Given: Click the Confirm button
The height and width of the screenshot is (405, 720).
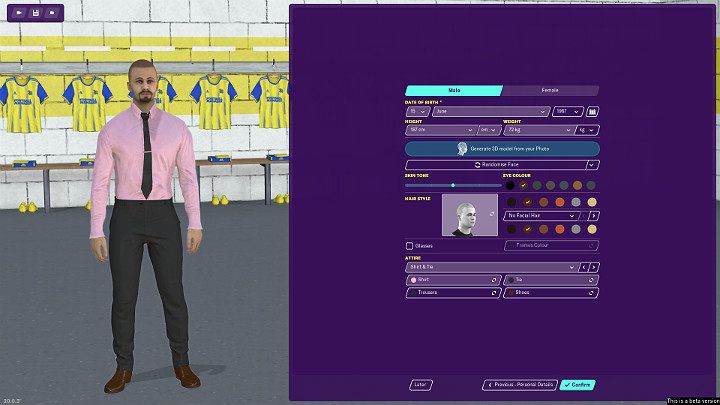Looking at the screenshot, I should (x=577, y=385).
